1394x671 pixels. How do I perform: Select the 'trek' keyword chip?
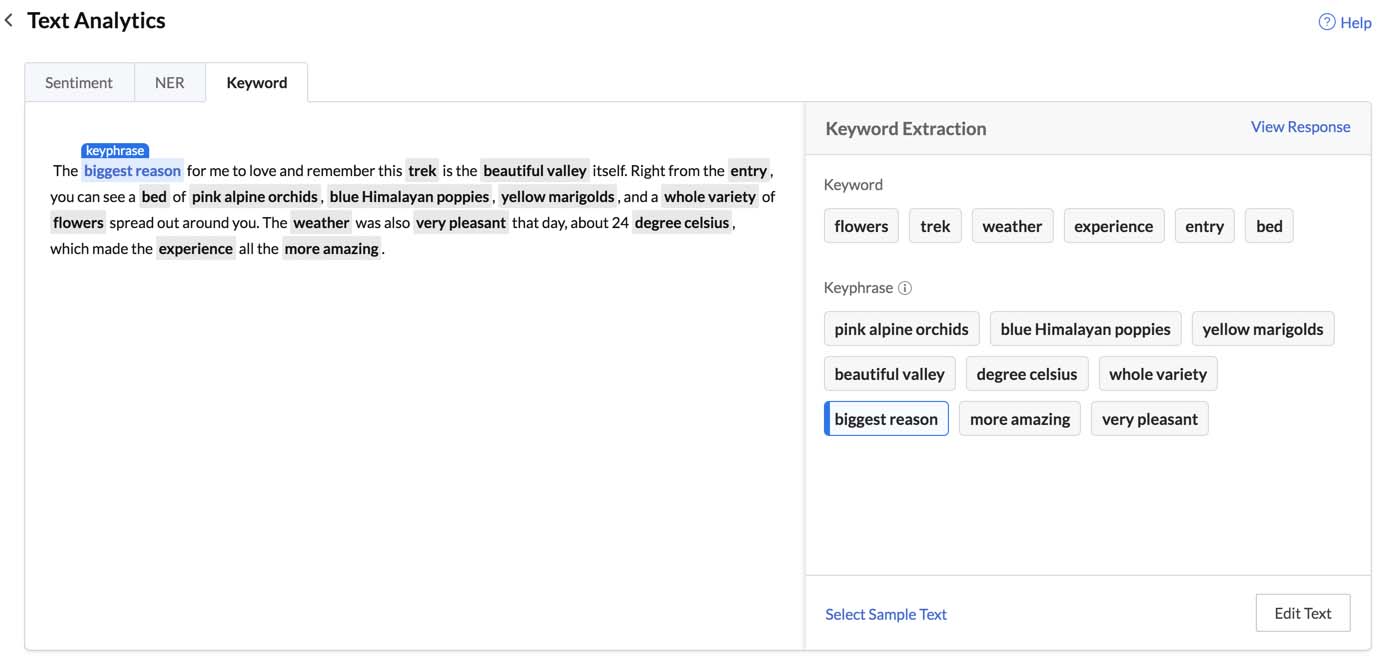[x=935, y=226]
